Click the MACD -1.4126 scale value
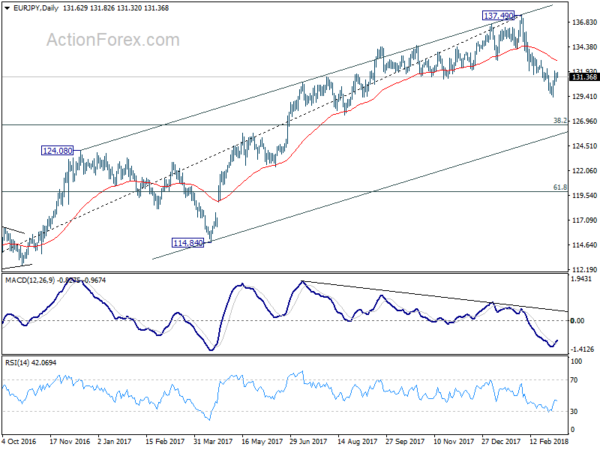Screen dimensions: 600x450 tap(582, 349)
